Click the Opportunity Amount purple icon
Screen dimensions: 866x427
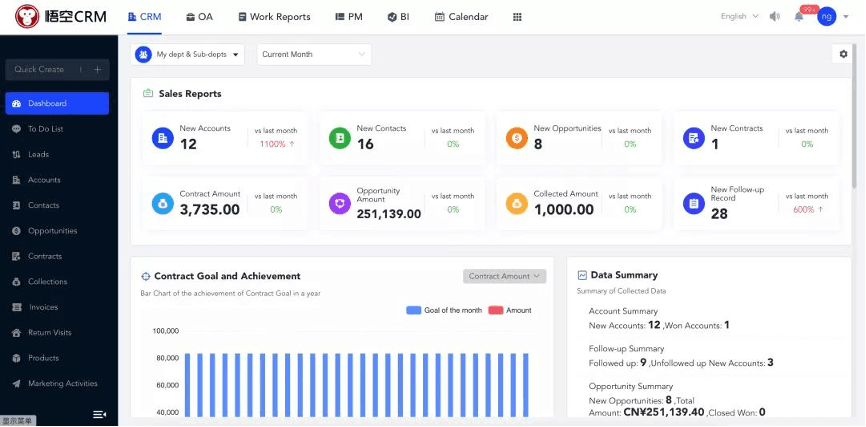coord(340,204)
